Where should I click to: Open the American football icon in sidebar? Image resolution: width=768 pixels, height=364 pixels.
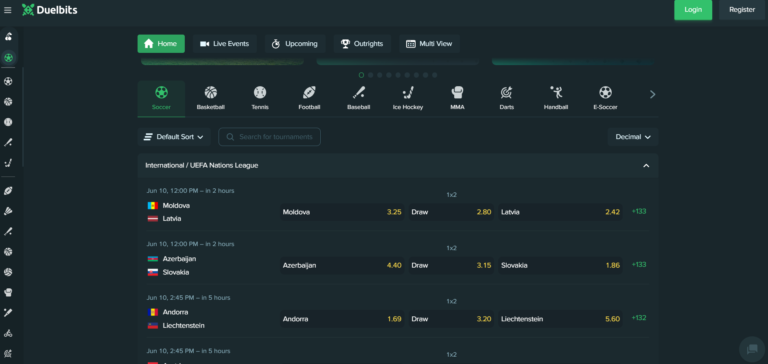[x=8, y=191]
